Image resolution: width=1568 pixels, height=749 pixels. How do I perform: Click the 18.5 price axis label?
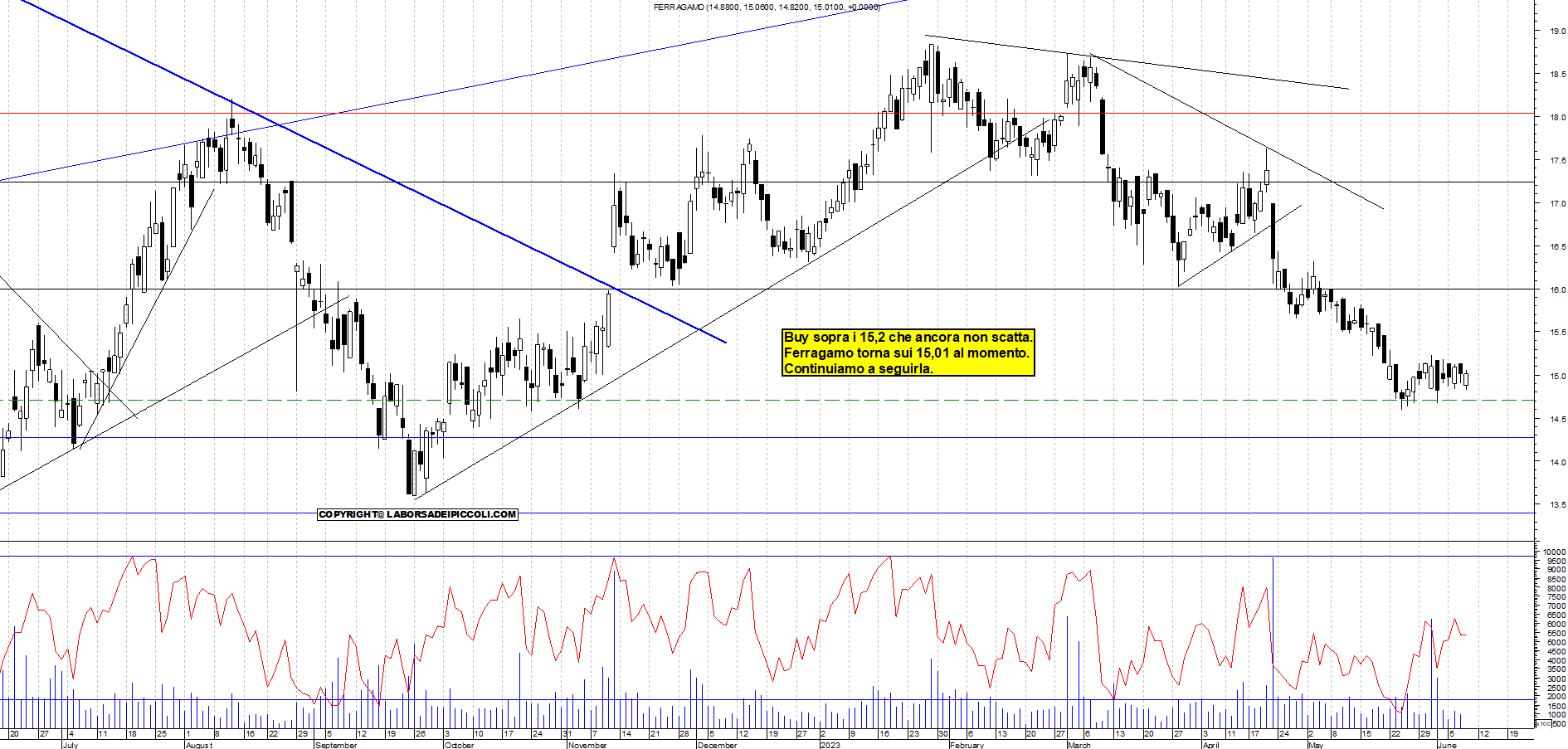click(x=1556, y=75)
